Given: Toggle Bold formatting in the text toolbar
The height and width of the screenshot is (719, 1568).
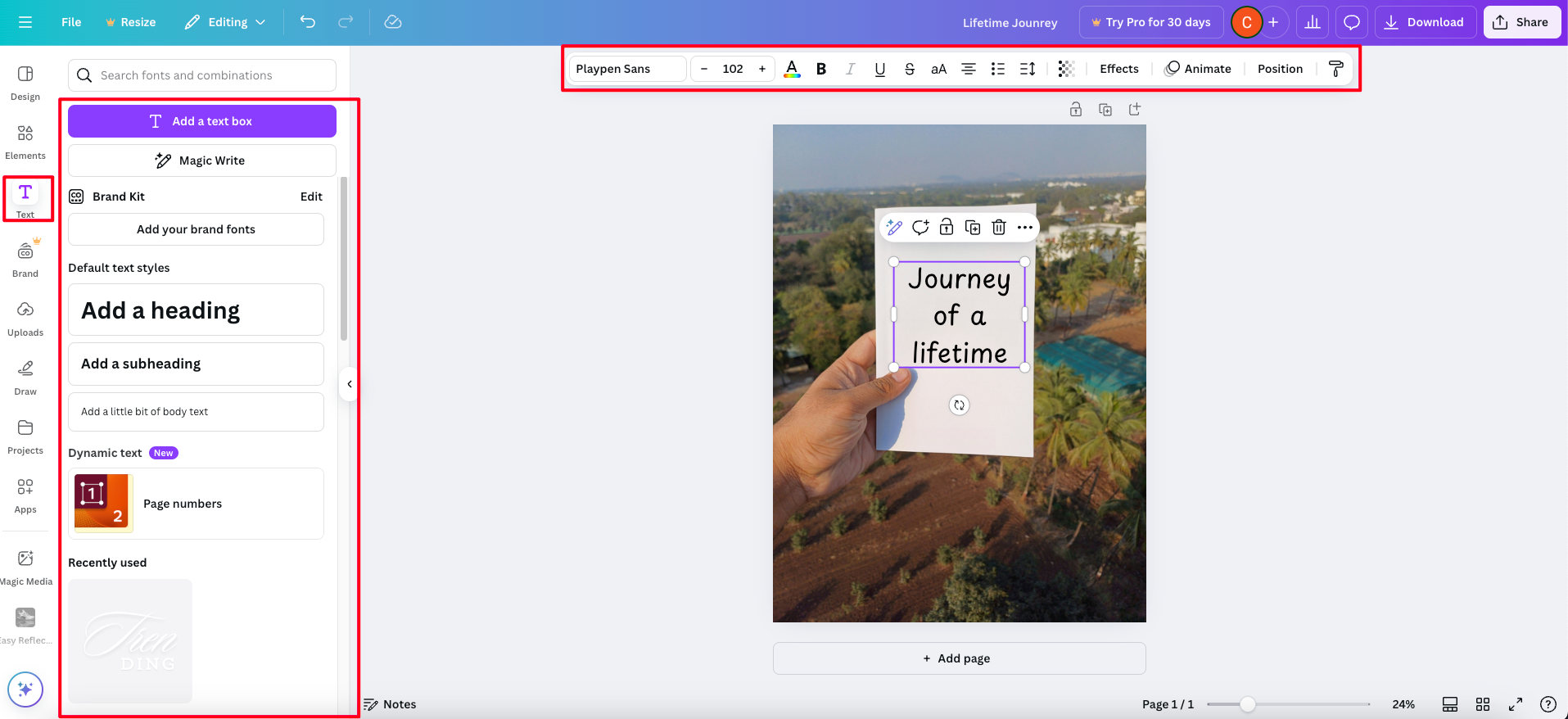Looking at the screenshot, I should (x=821, y=69).
